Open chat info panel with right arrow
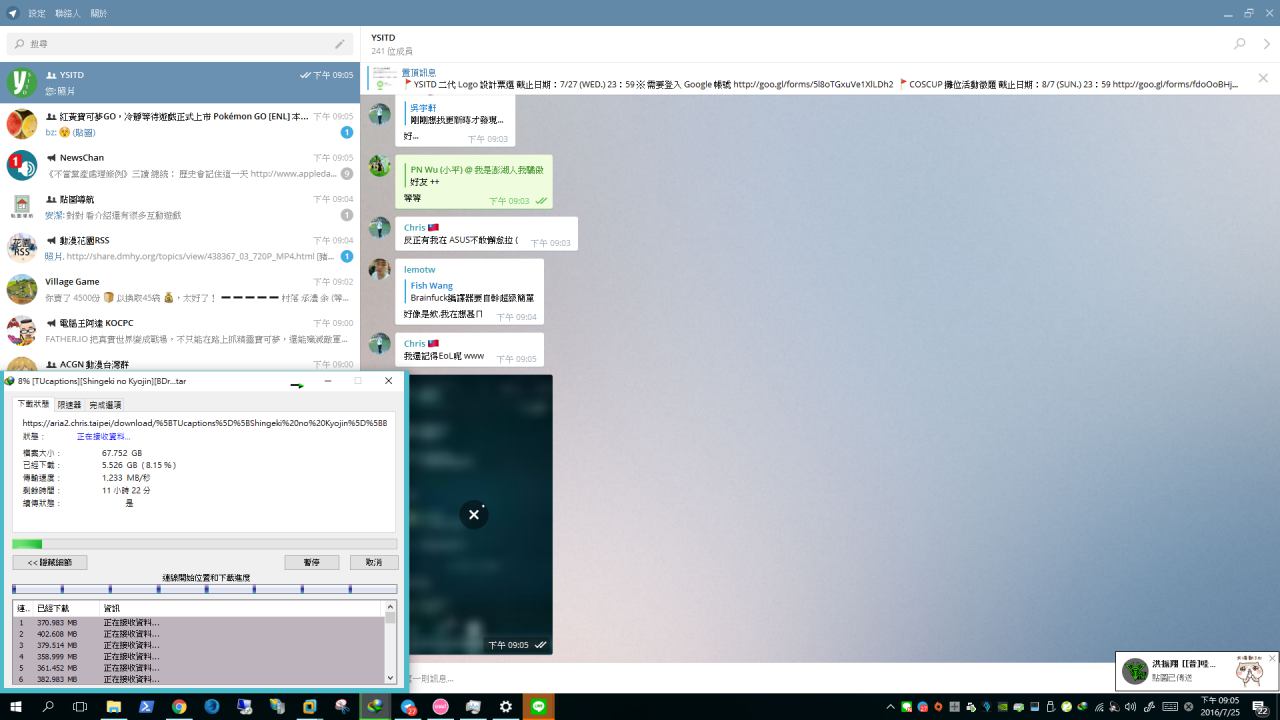The image size is (1280, 720). [x=1267, y=44]
